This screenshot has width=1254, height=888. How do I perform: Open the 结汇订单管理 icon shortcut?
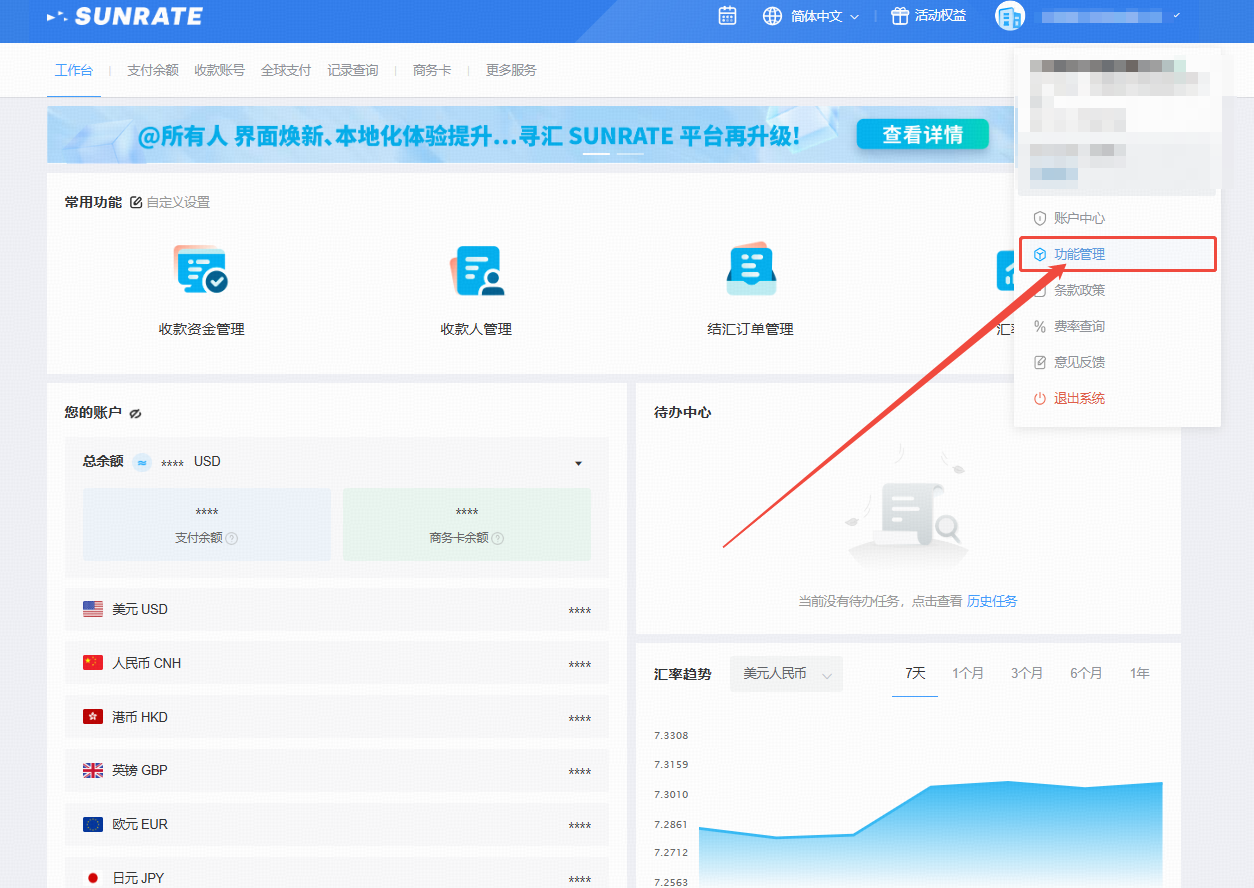[750, 270]
